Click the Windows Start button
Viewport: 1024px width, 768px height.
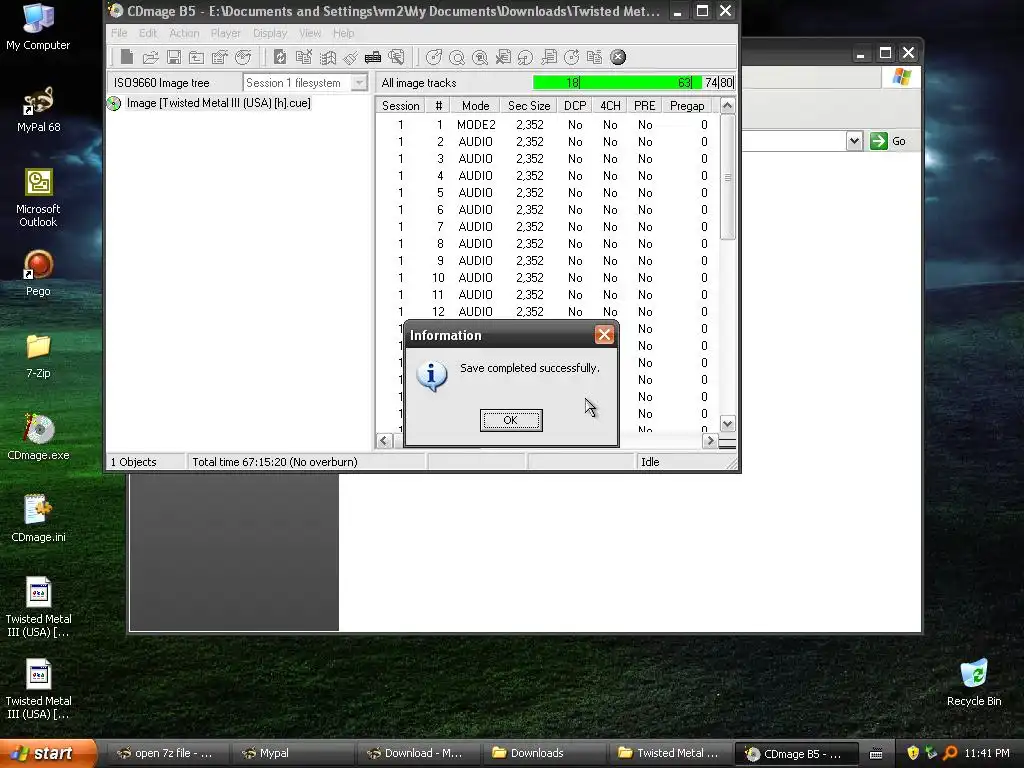point(48,753)
